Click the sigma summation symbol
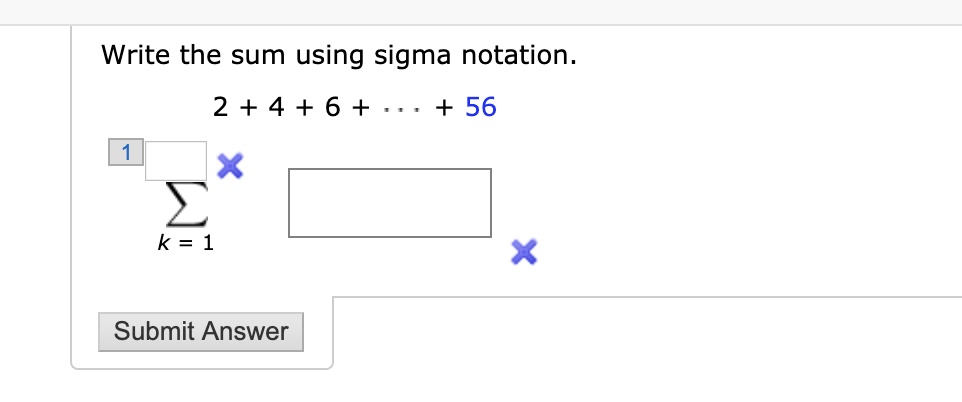Screen dimensions: 962x402 [x=187, y=205]
